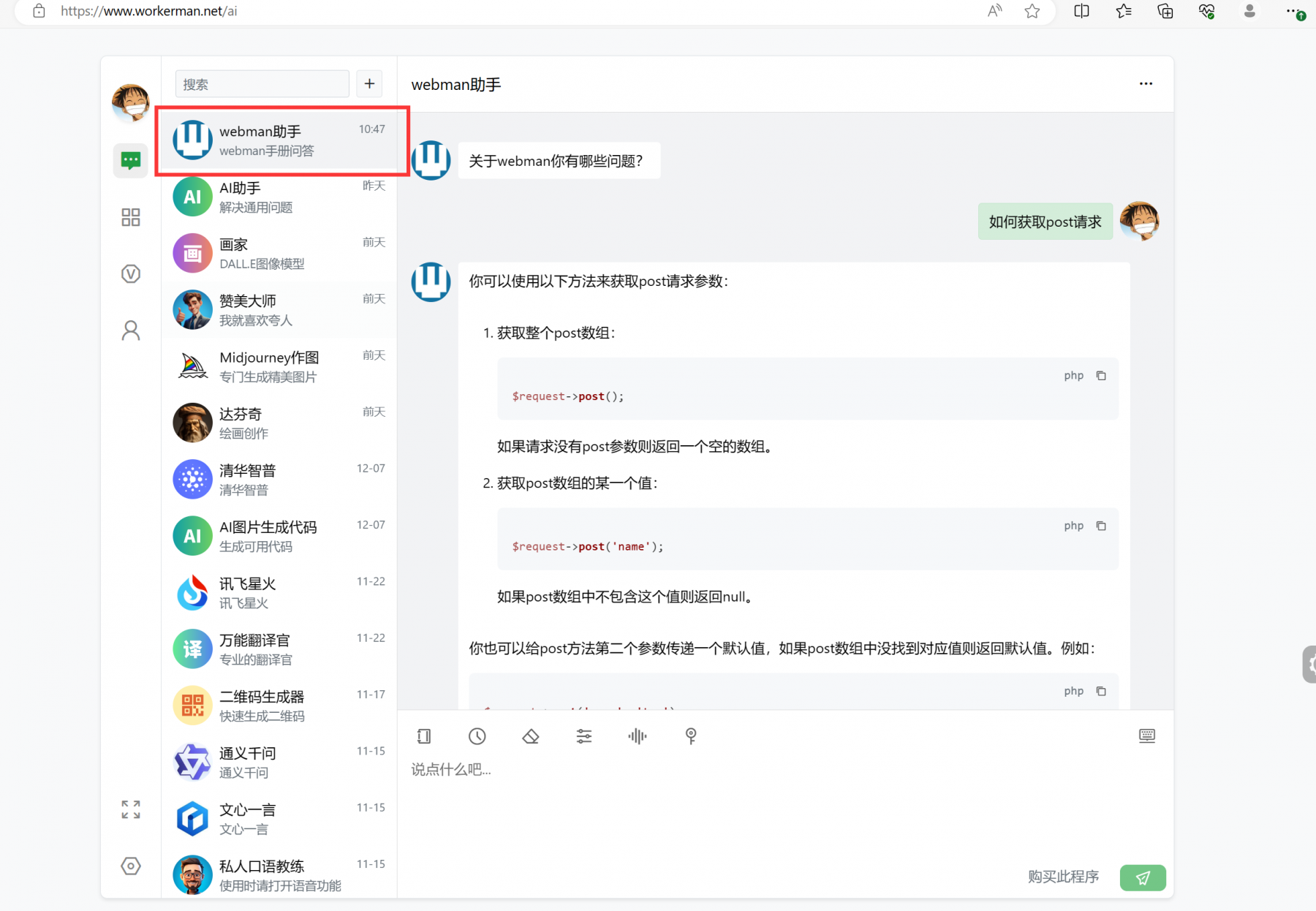
Task: Open 赞美大师 conversation
Action: pyautogui.click(x=279, y=310)
